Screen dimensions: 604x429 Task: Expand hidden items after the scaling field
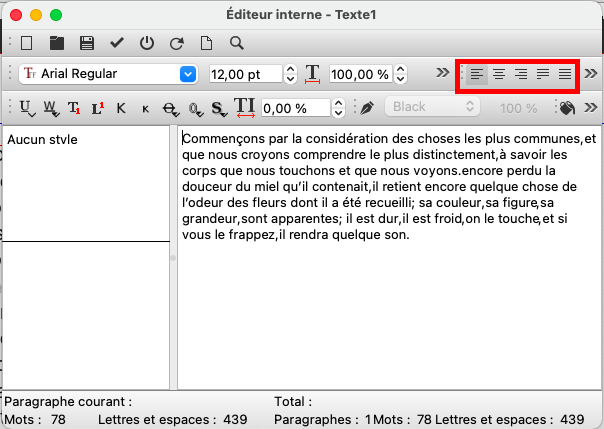pyautogui.click(x=443, y=72)
